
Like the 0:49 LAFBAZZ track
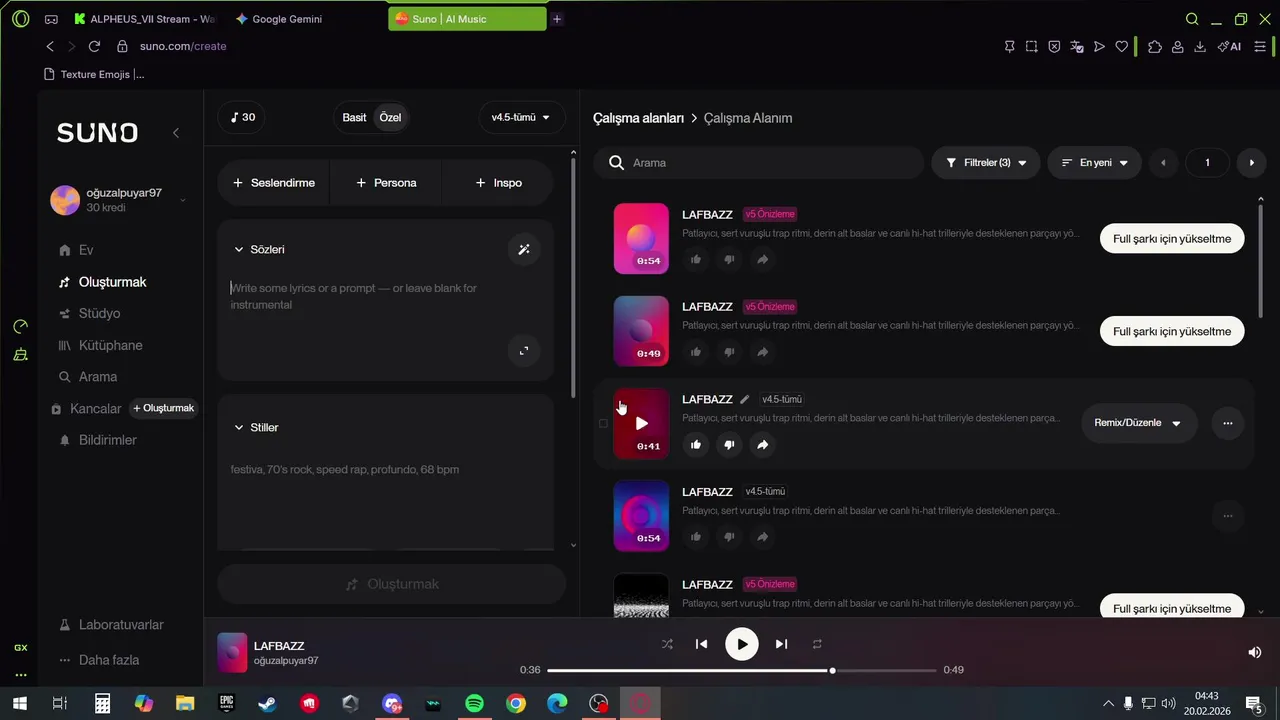696,352
